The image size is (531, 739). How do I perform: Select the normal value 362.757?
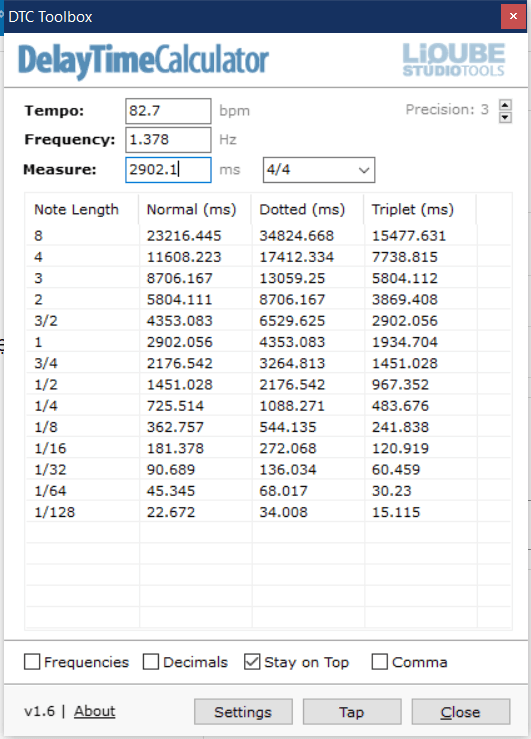coord(175,427)
